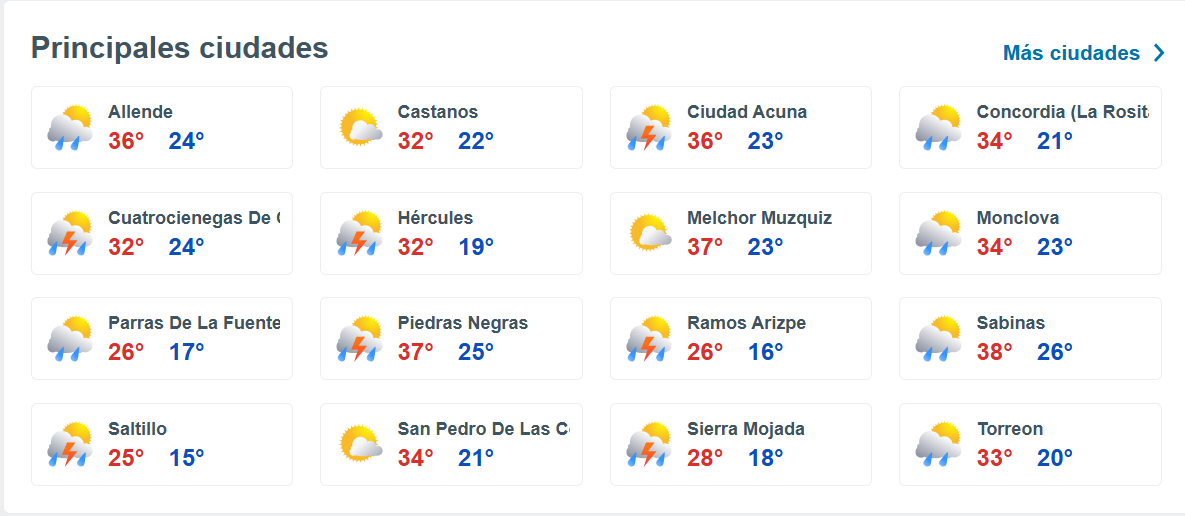Select the Piedras Negras city name
This screenshot has height=516, width=1185.
pyautogui.click(x=462, y=323)
